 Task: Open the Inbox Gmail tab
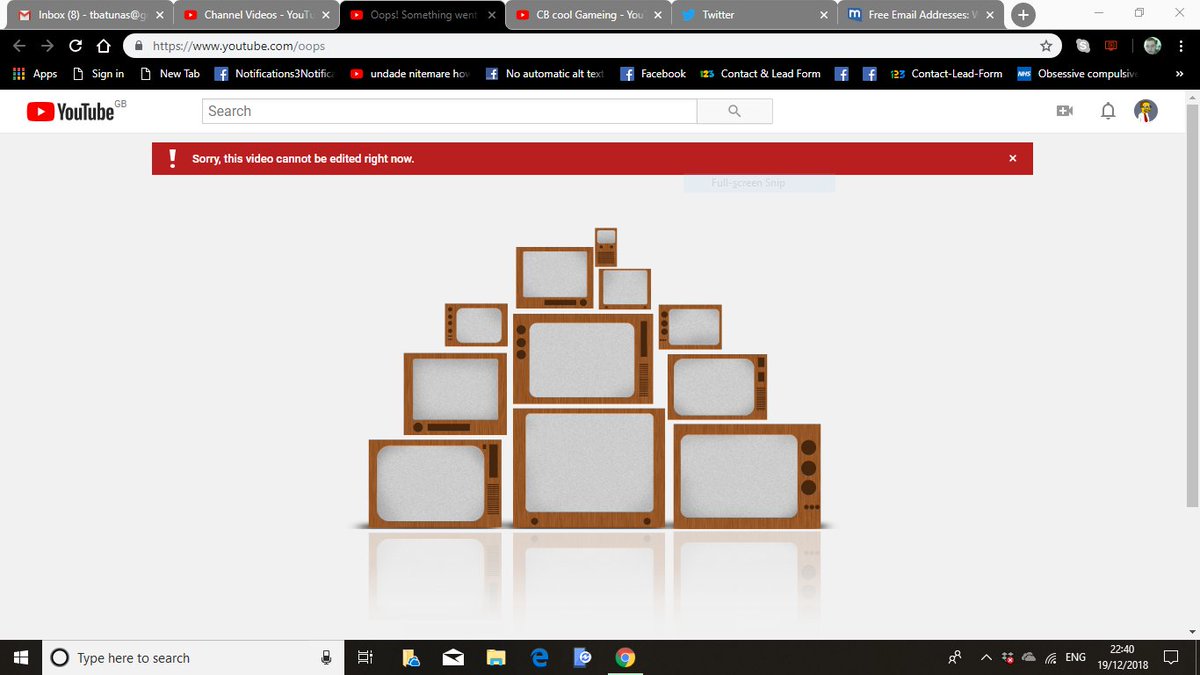tap(88, 15)
